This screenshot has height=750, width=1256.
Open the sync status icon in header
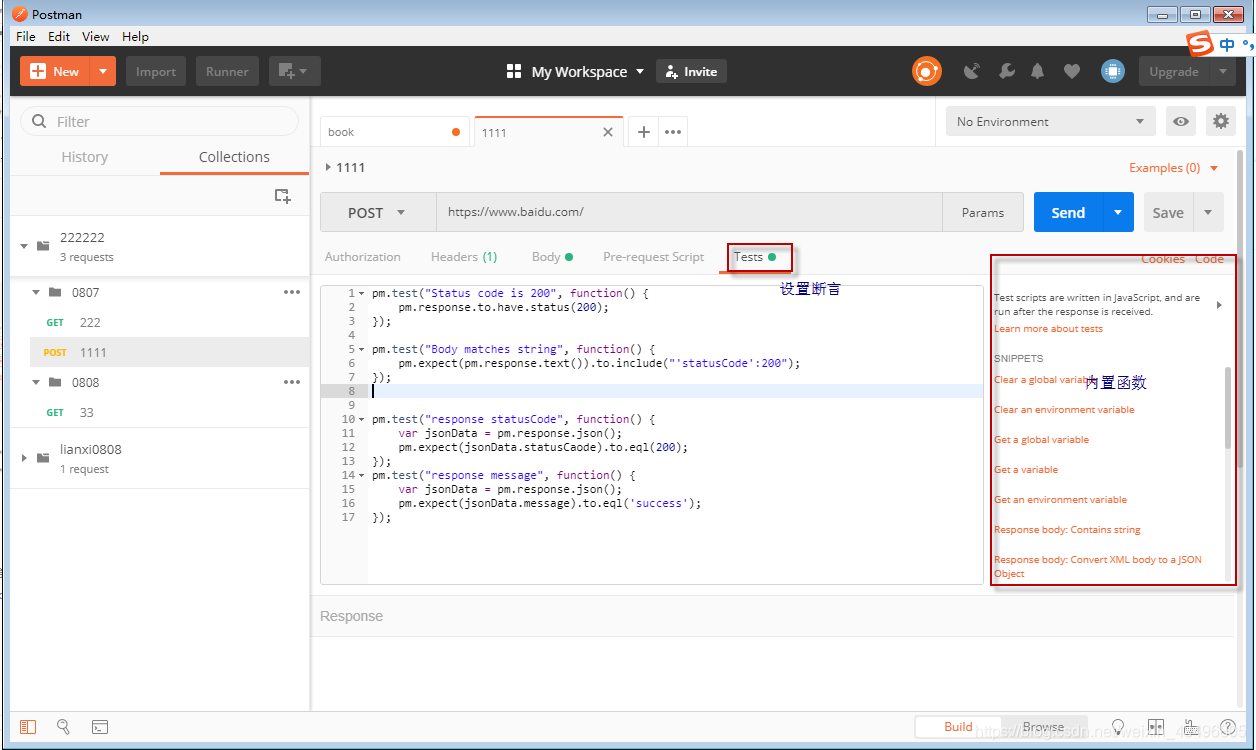pos(926,71)
